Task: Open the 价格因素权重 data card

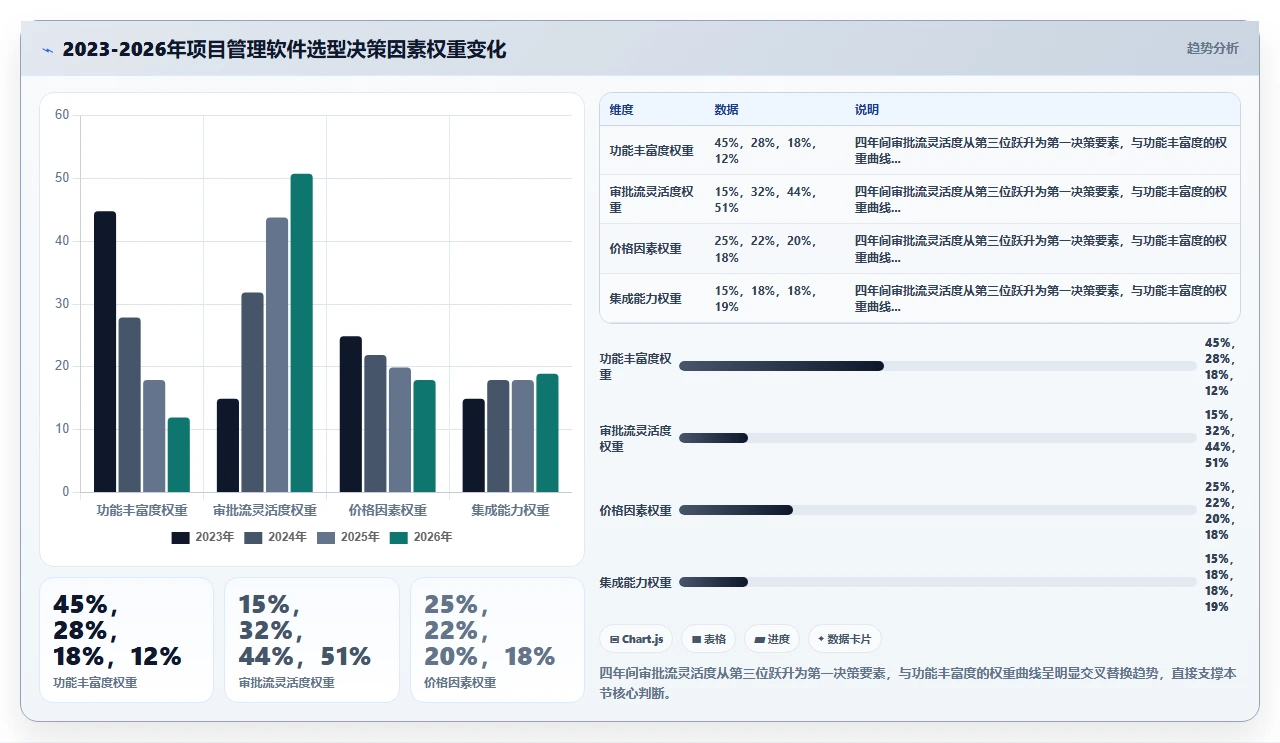Action: pos(497,640)
